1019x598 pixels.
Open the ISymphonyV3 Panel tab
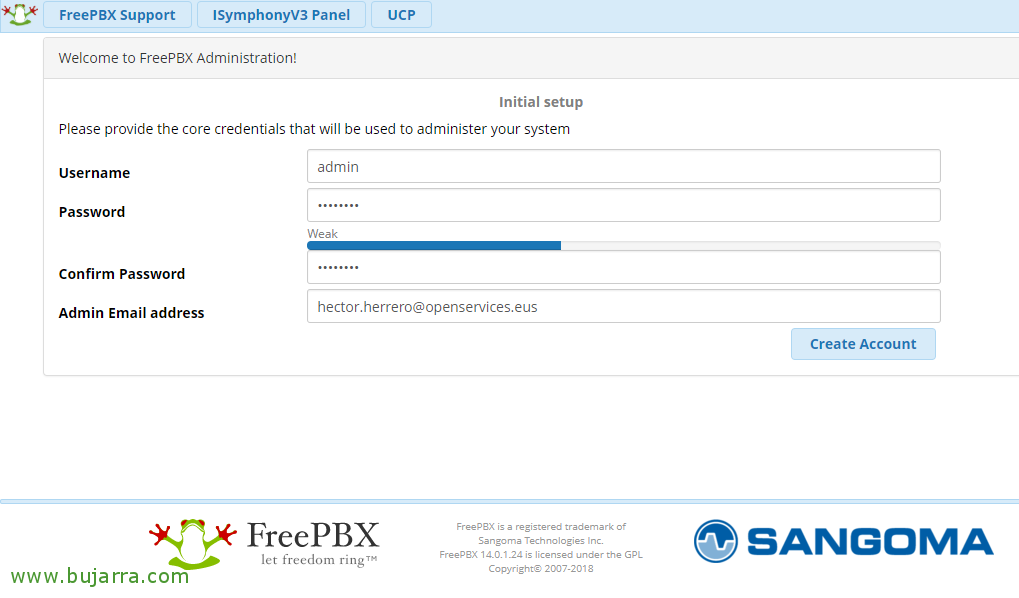[x=281, y=15]
